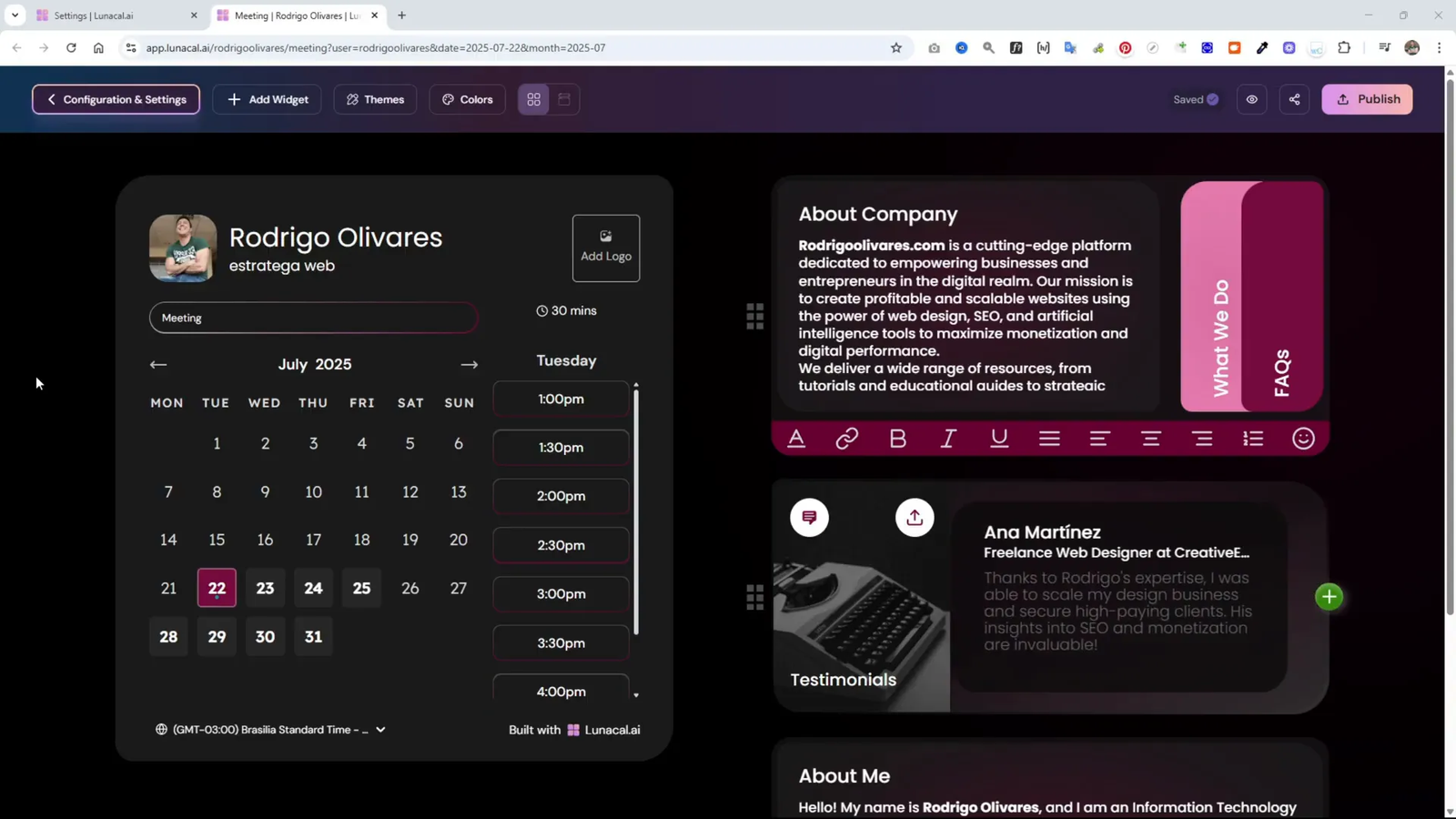
Task: Apply italic formatting in text toolbar
Action: [x=947, y=438]
